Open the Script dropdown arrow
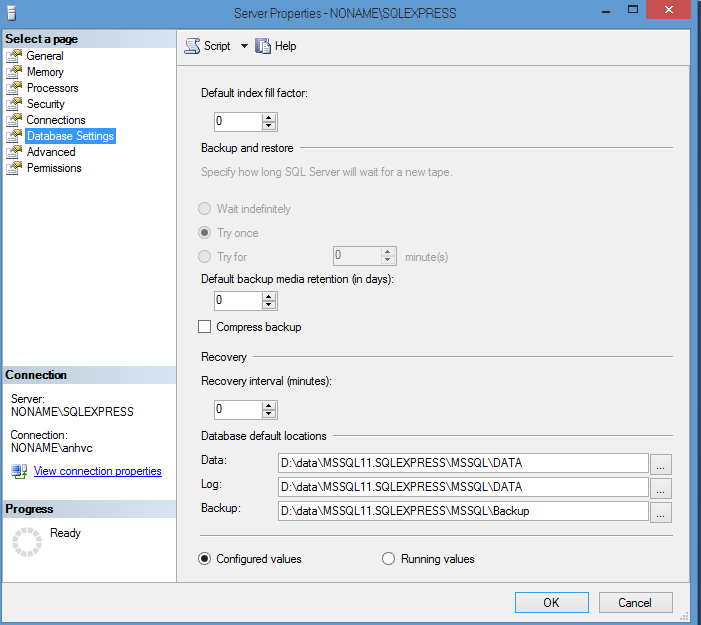The height and width of the screenshot is (625, 701). pyautogui.click(x=244, y=46)
